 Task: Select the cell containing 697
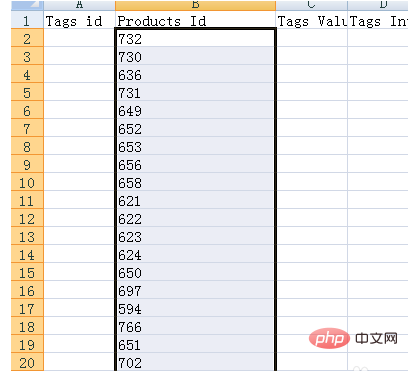196,291
